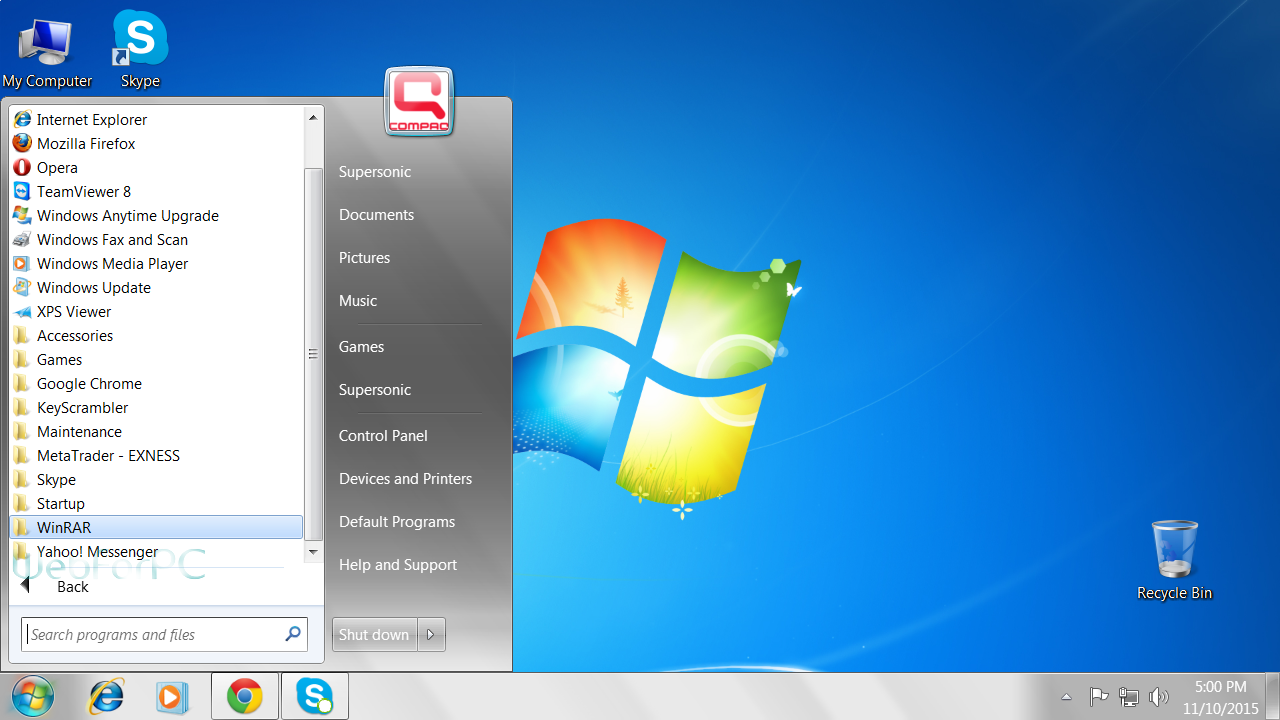Viewport: 1280px width, 720px height.
Task: Open TeamViewer 8
Action: [84, 191]
